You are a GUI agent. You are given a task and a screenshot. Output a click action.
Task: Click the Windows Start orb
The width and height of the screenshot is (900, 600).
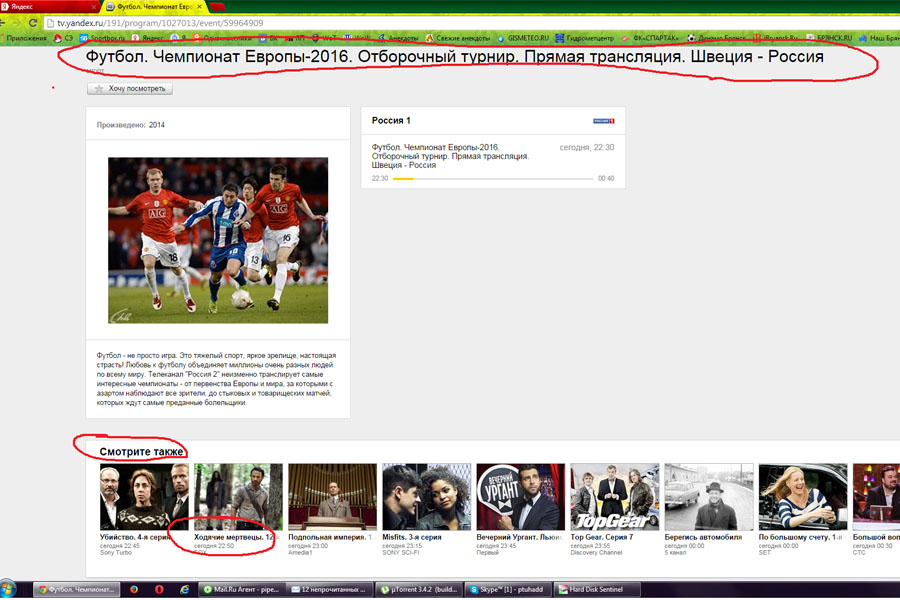click(x=11, y=589)
